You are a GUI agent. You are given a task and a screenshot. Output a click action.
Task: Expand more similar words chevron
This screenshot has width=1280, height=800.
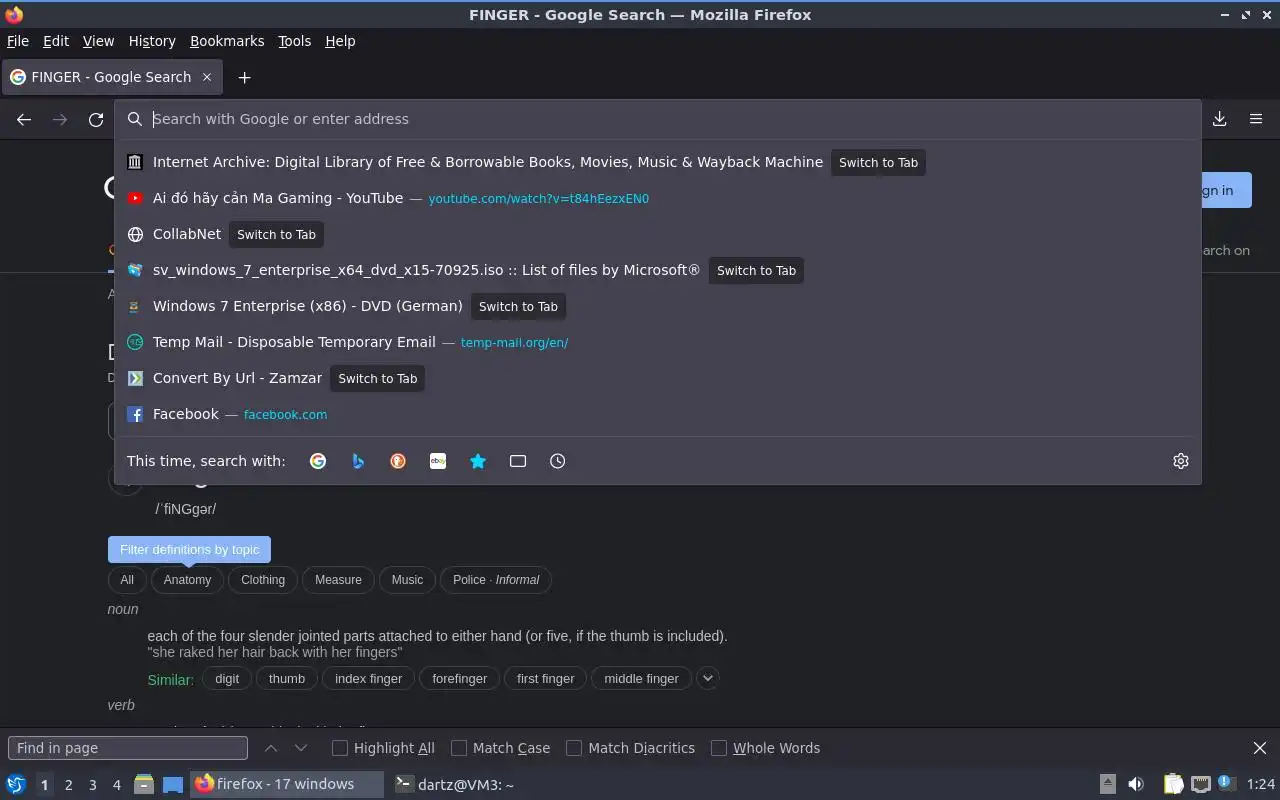[708, 678]
